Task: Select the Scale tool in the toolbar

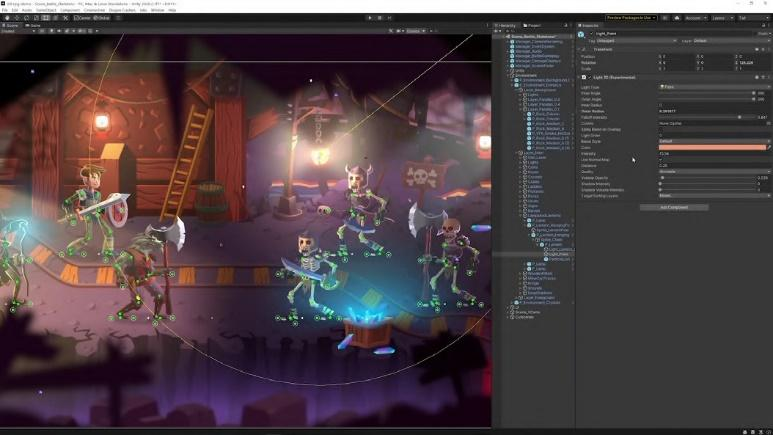Action: pyautogui.click(x=36, y=18)
